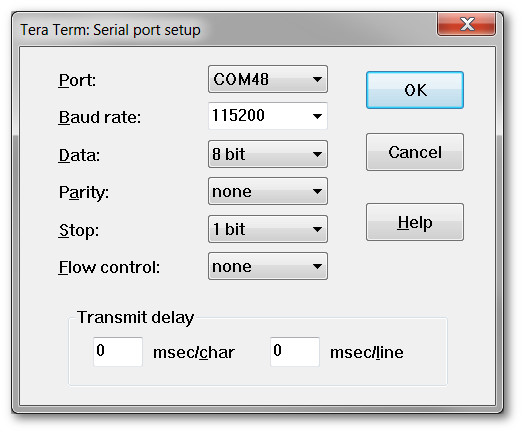
Task: Click the msec/char label
Action: (194, 353)
